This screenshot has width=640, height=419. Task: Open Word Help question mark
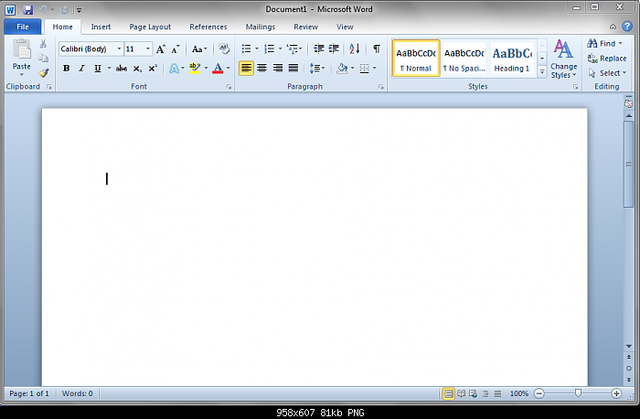(627, 27)
